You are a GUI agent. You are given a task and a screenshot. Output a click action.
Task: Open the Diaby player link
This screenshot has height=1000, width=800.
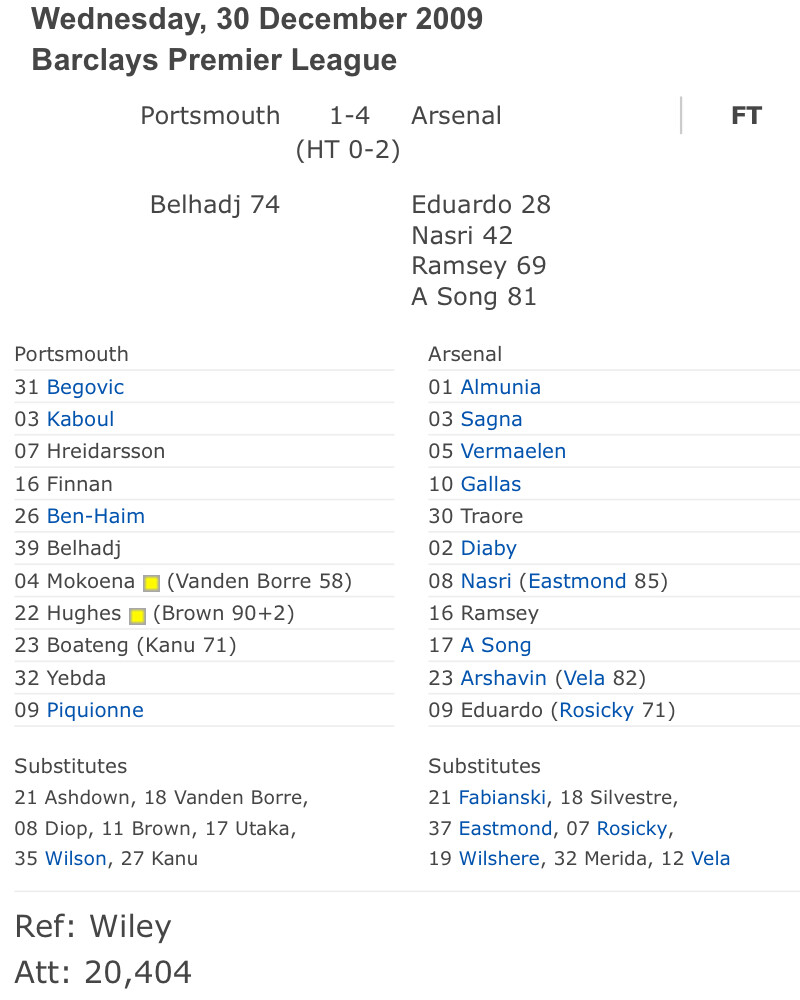coord(489,548)
